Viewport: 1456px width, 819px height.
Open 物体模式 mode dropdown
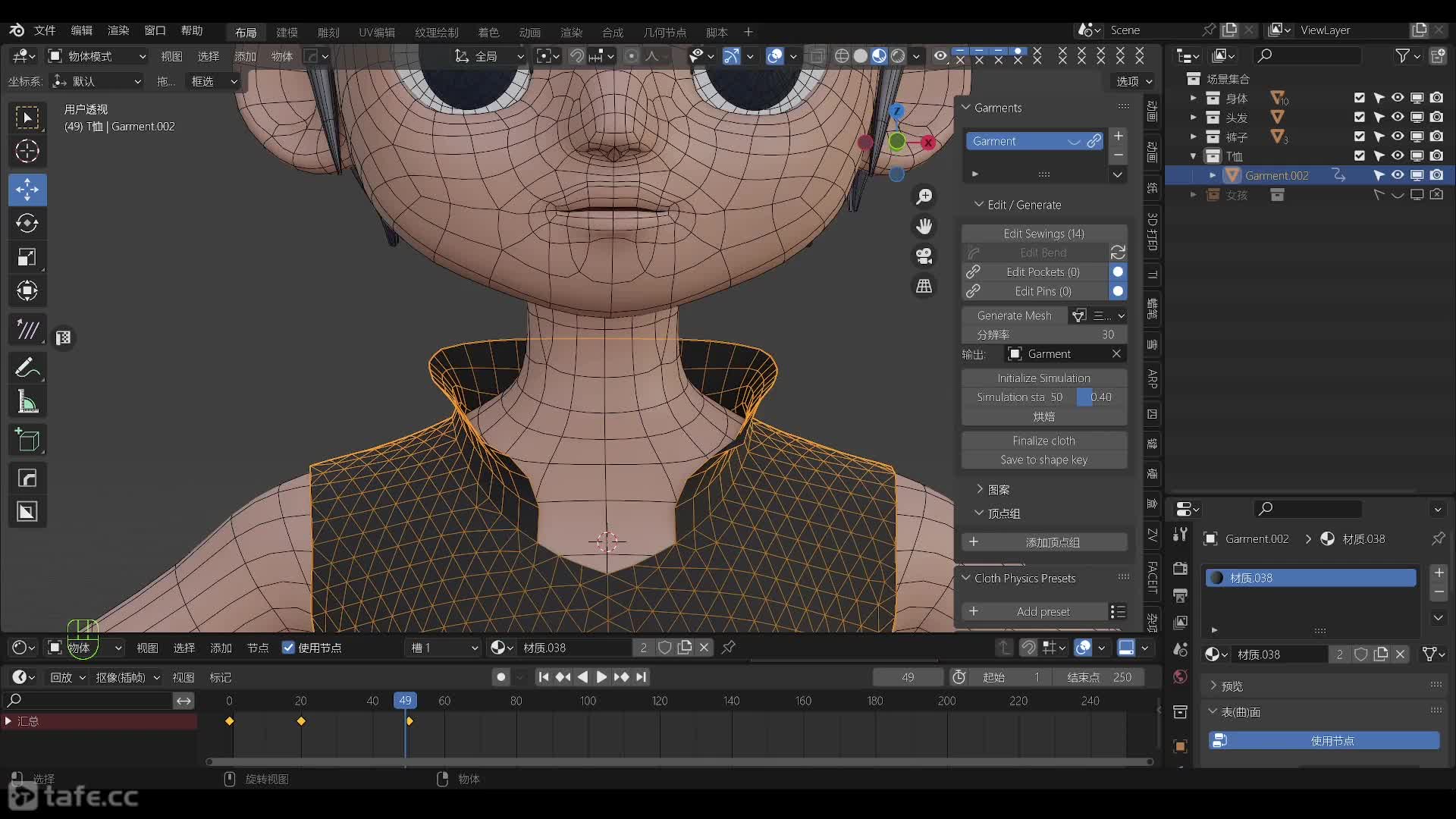(96, 56)
